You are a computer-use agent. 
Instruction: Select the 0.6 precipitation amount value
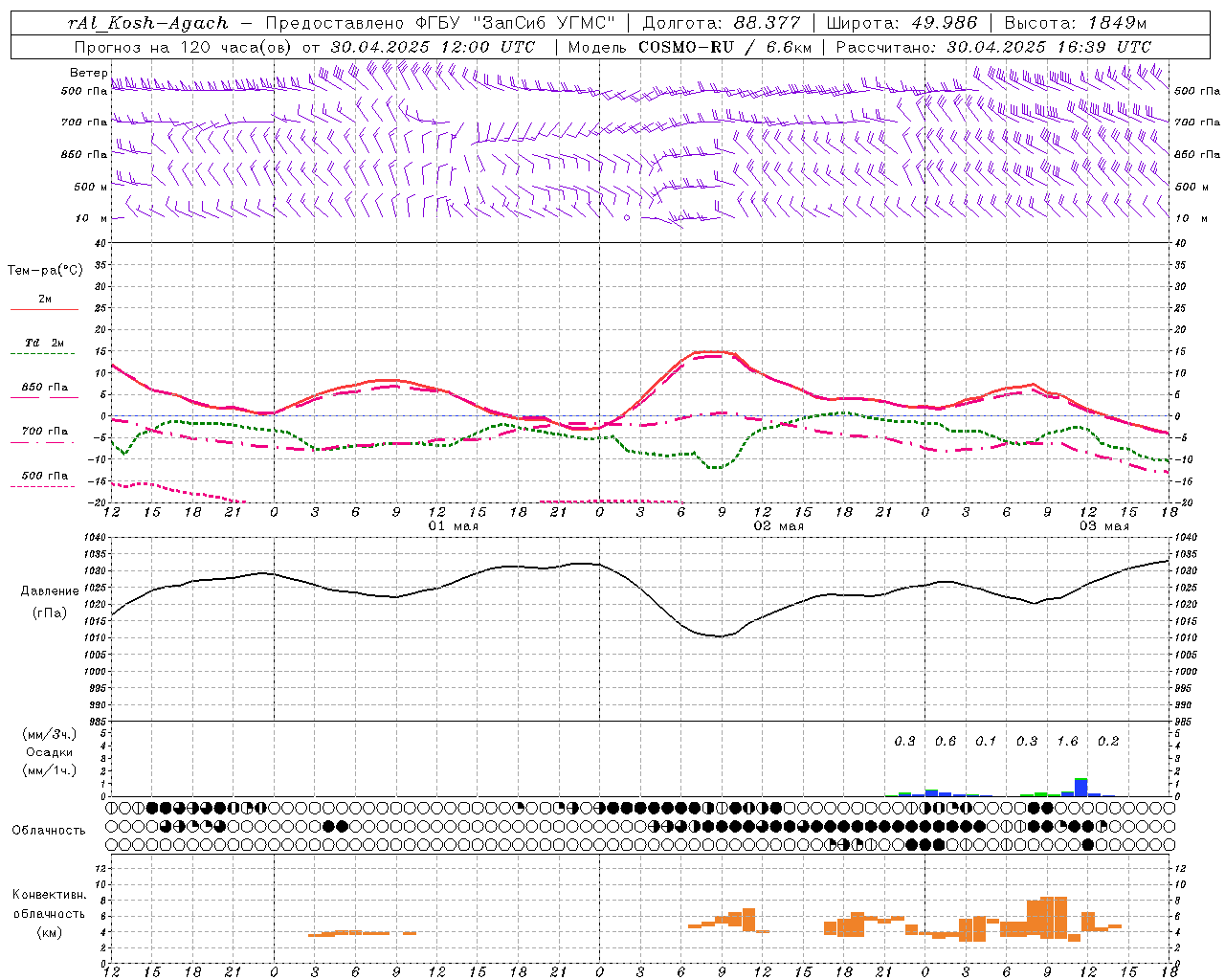click(x=946, y=741)
